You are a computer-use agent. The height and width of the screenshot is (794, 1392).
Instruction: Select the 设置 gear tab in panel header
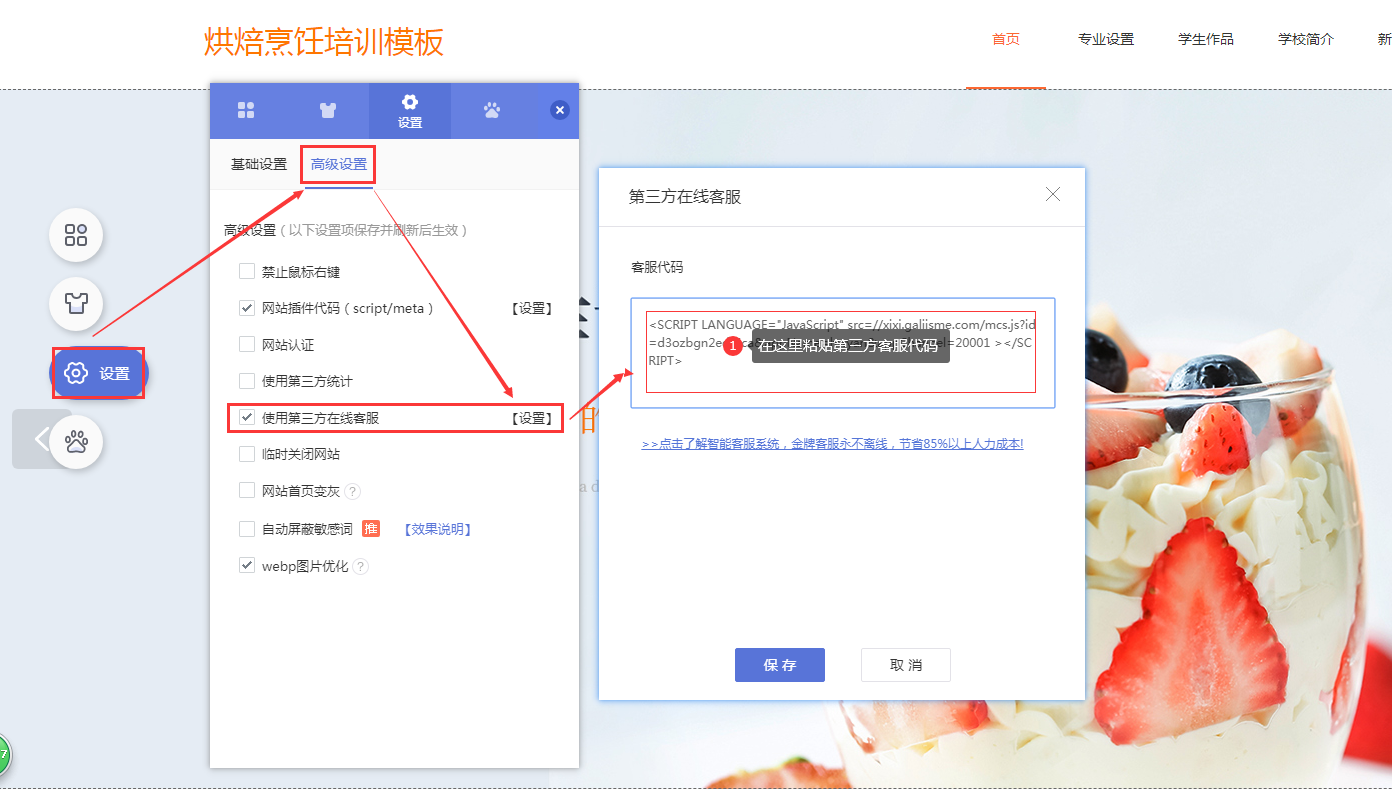[410, 111]
